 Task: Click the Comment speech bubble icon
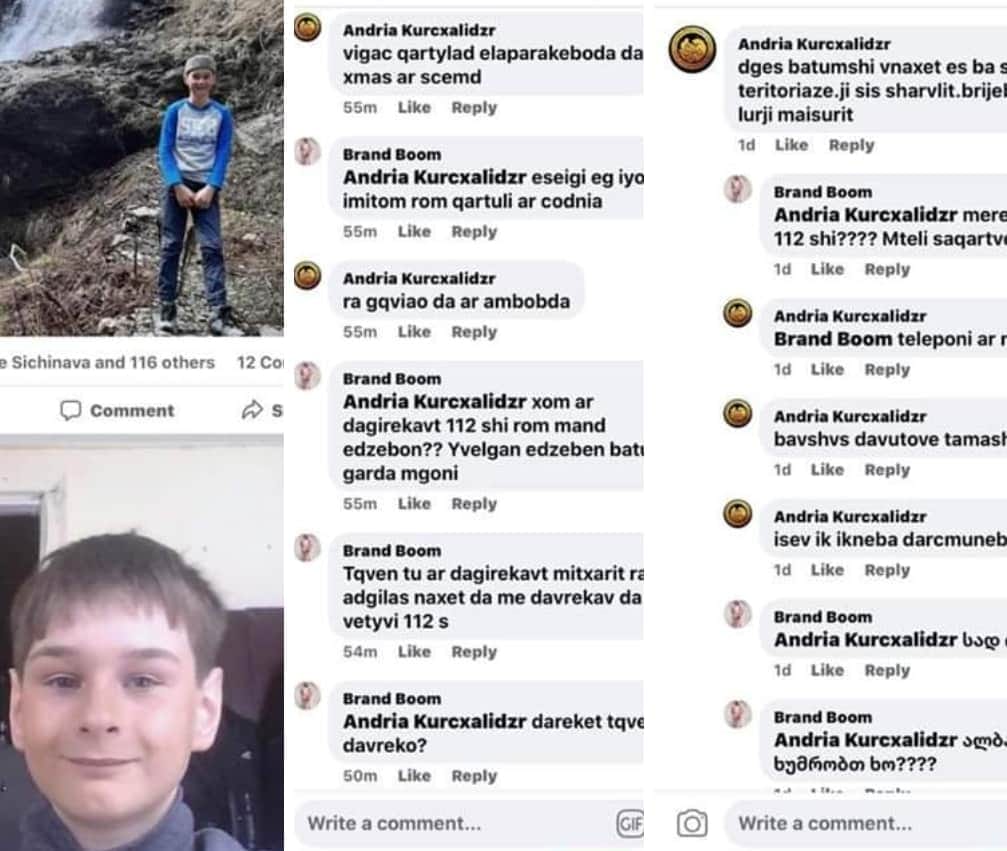[71, 410]
